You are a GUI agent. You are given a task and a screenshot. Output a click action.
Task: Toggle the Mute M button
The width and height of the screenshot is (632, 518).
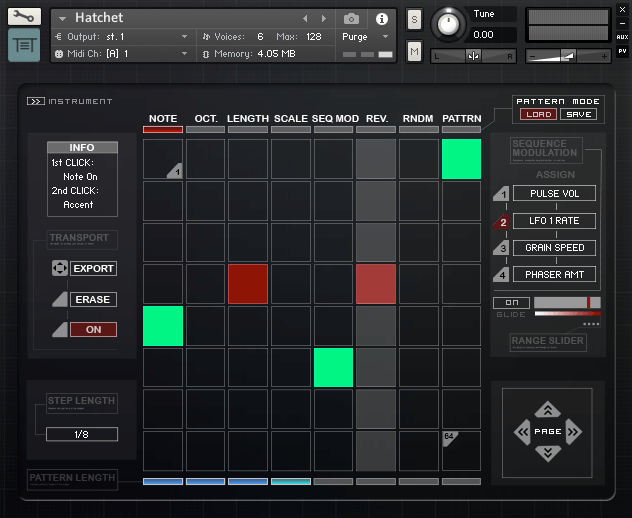pyautogui.click(x=414, y=51)
